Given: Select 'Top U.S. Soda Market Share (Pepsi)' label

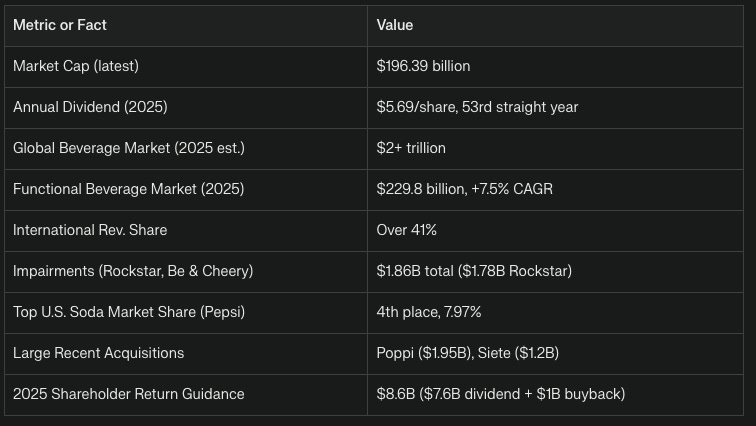Looking at the screenshot, I should coord(129,312).
